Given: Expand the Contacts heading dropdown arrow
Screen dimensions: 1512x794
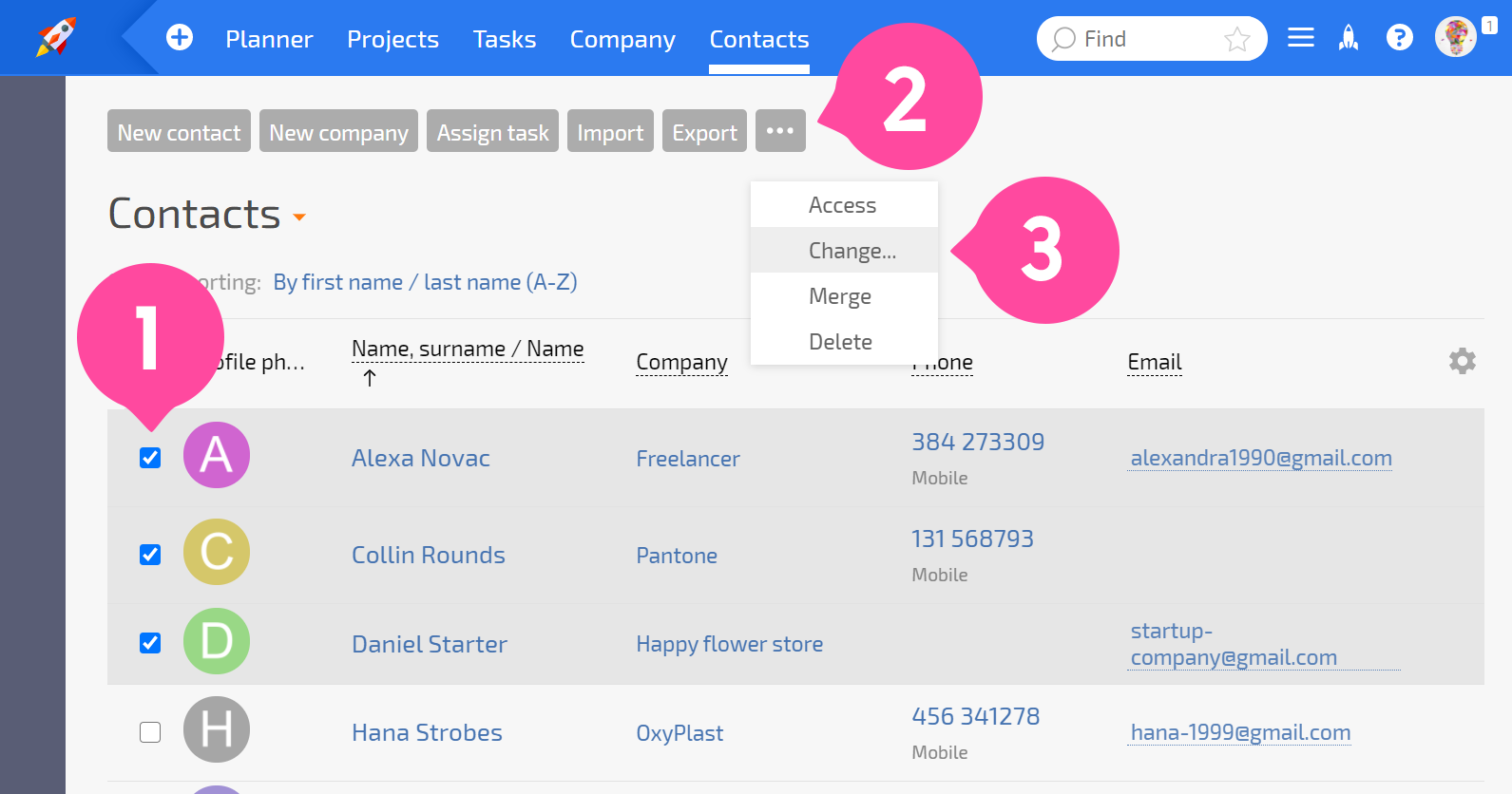Looking at the screenshot, I should 299,217.
